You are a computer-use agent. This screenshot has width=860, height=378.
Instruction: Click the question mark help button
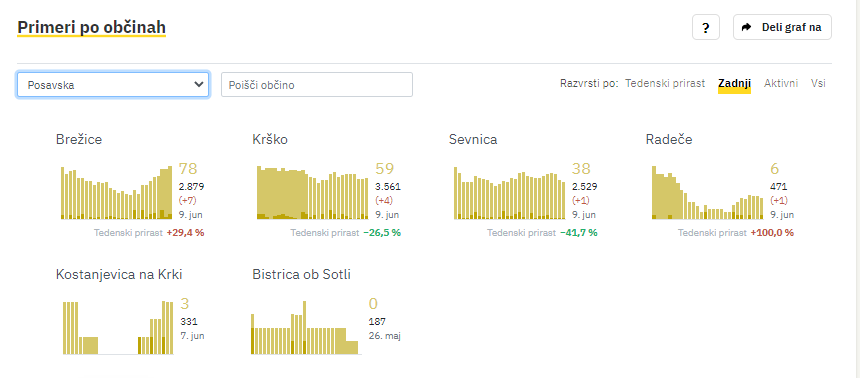[x=706, y=27]
